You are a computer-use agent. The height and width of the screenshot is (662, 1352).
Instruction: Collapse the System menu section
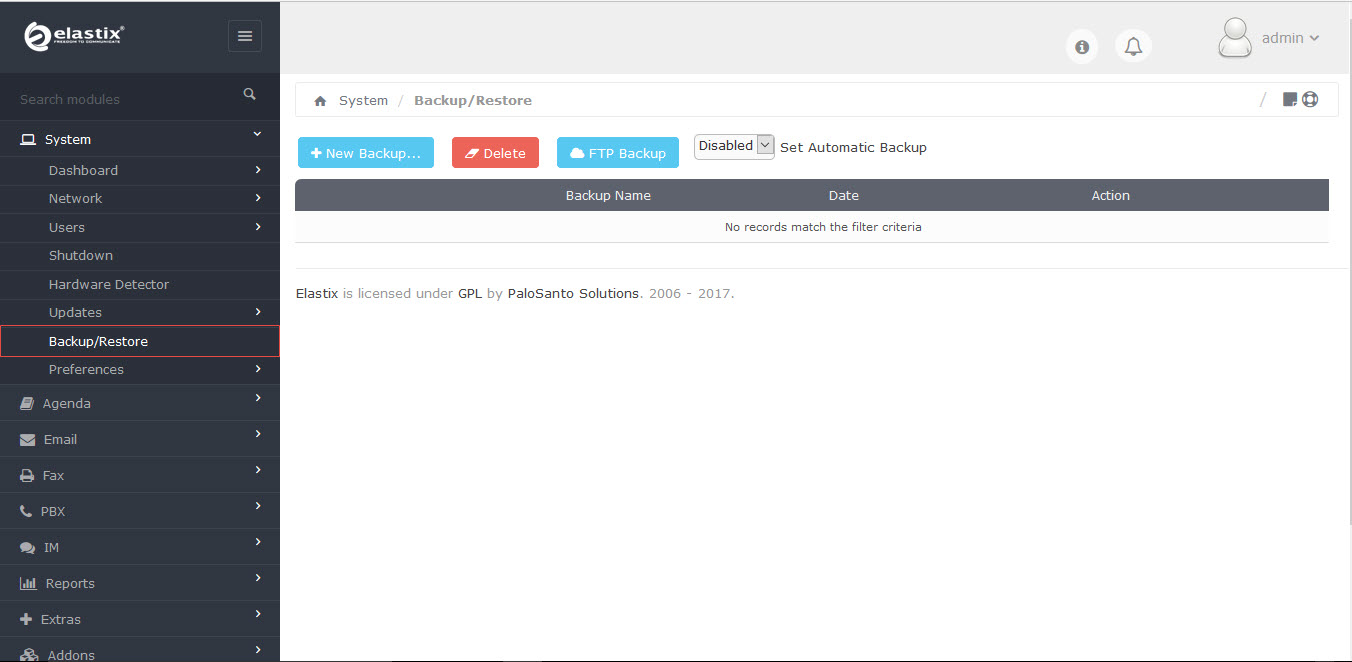pyautogui.click(x=140, y=139)
